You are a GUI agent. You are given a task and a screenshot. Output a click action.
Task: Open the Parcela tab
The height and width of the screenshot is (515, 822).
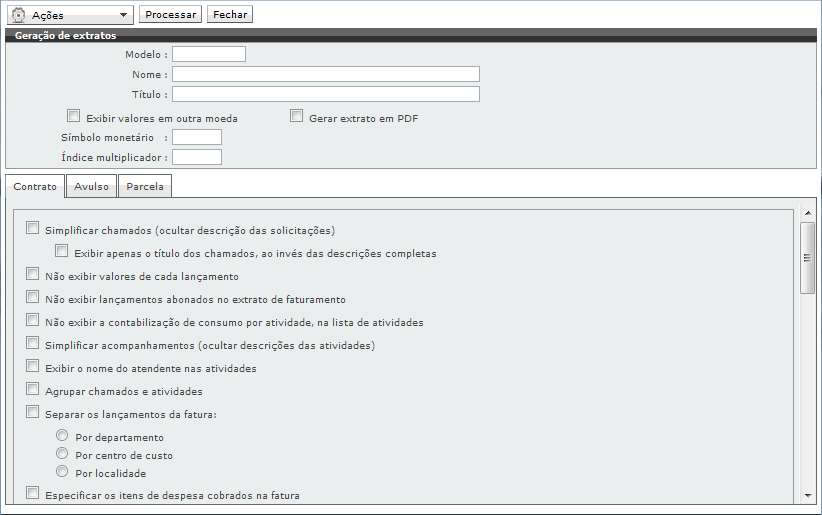(x=145, y=186)
